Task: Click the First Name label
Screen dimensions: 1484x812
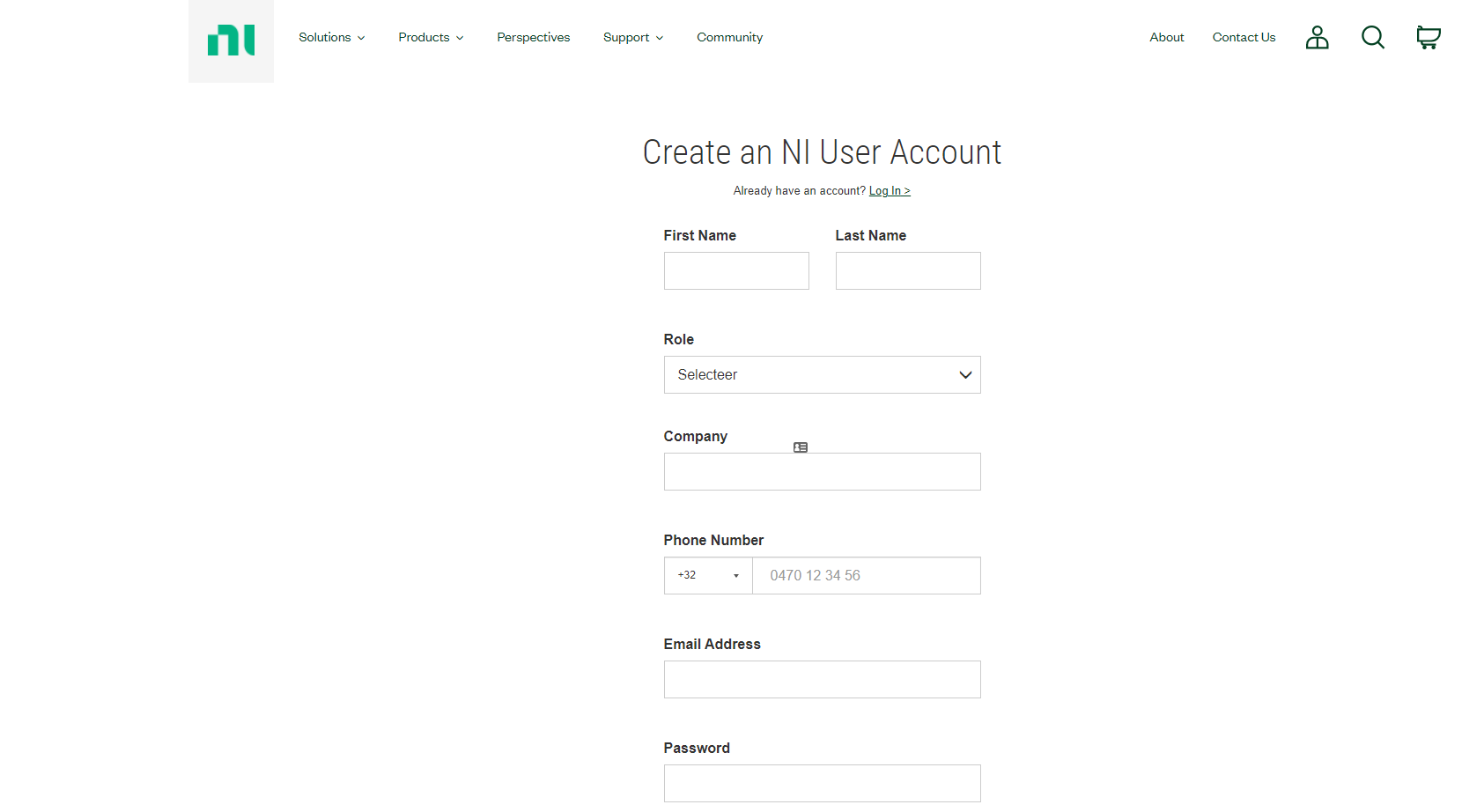Action: pos(699,235)
